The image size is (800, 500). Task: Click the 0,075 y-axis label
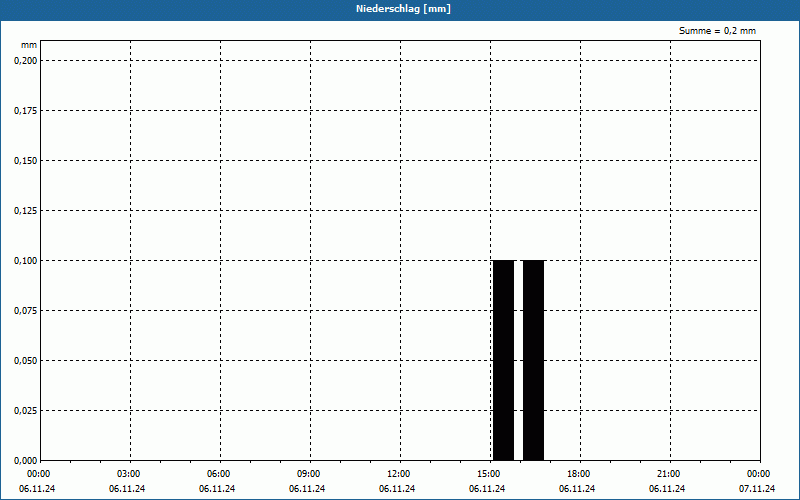pos(26,311)
